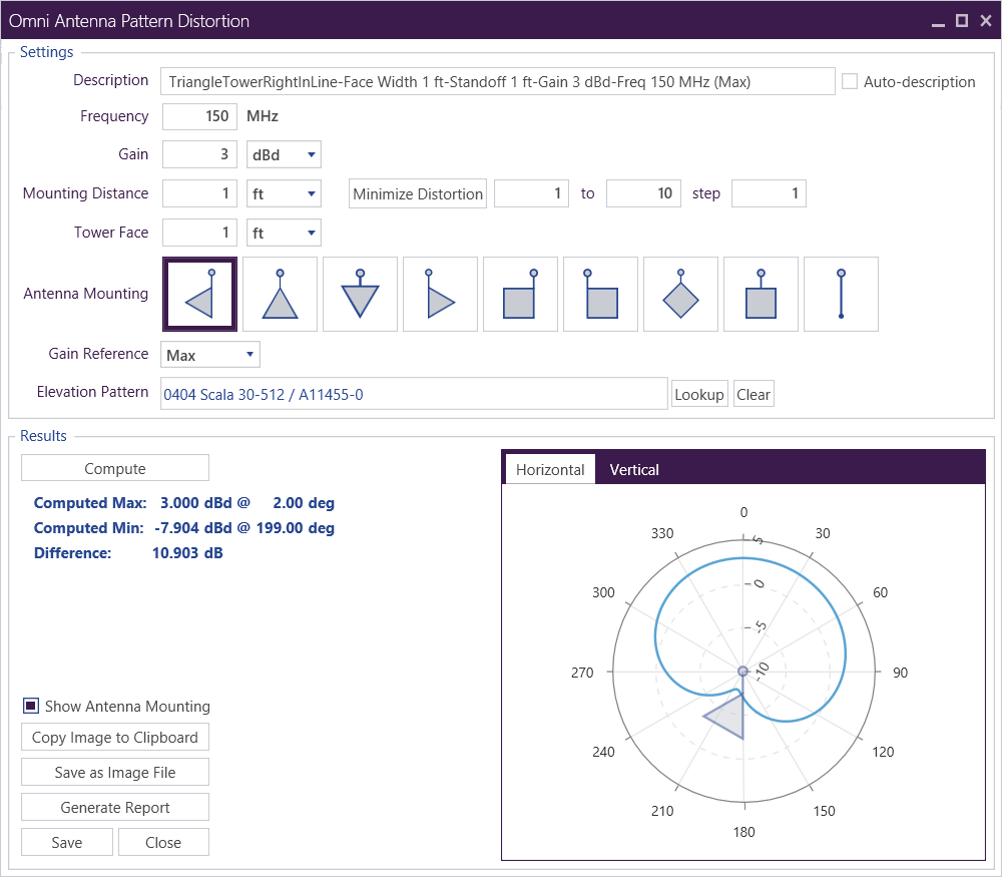Switch to the Horizontal pattern tab

(x=550, y=470)
